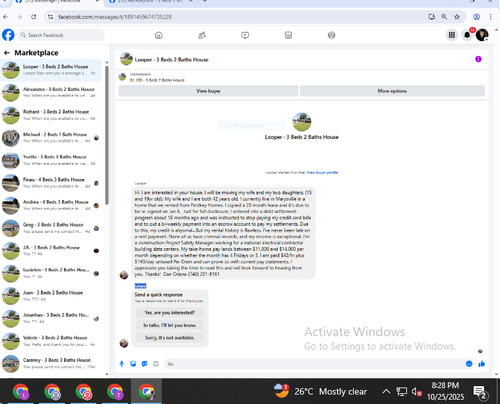Image resolution: width=500 pixels, height=404 pixels.
Task: Go back using the Marketplace back arrow
Action: 7,53
